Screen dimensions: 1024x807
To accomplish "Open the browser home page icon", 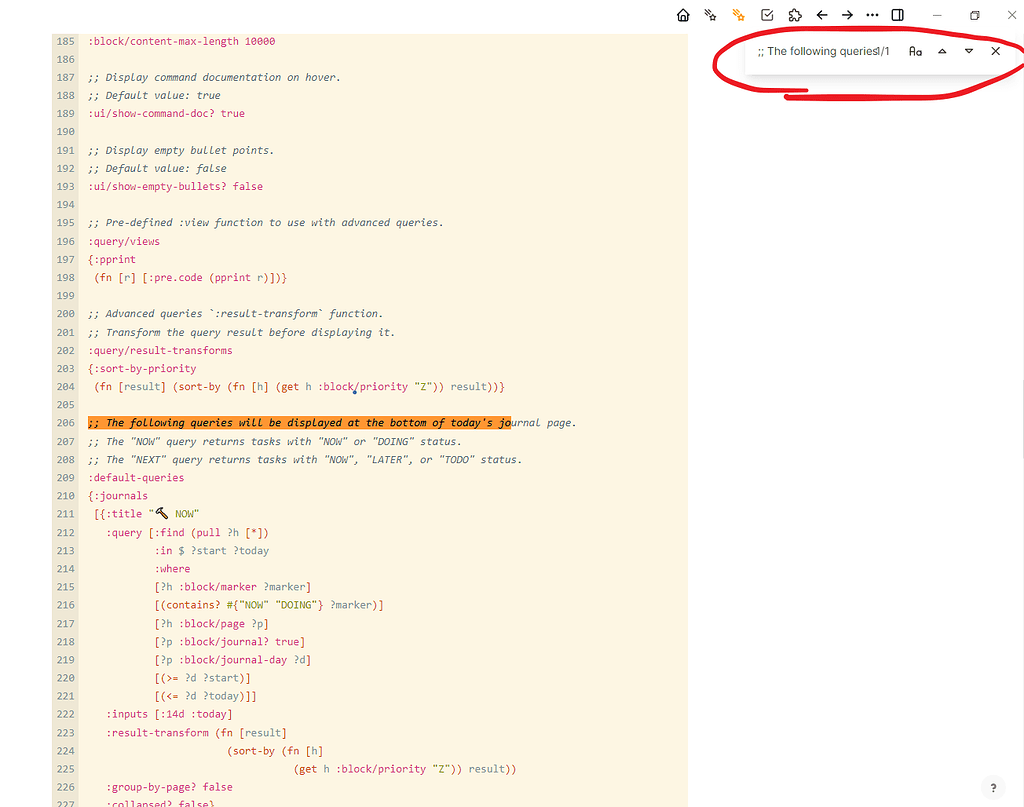I will point(683,15).
